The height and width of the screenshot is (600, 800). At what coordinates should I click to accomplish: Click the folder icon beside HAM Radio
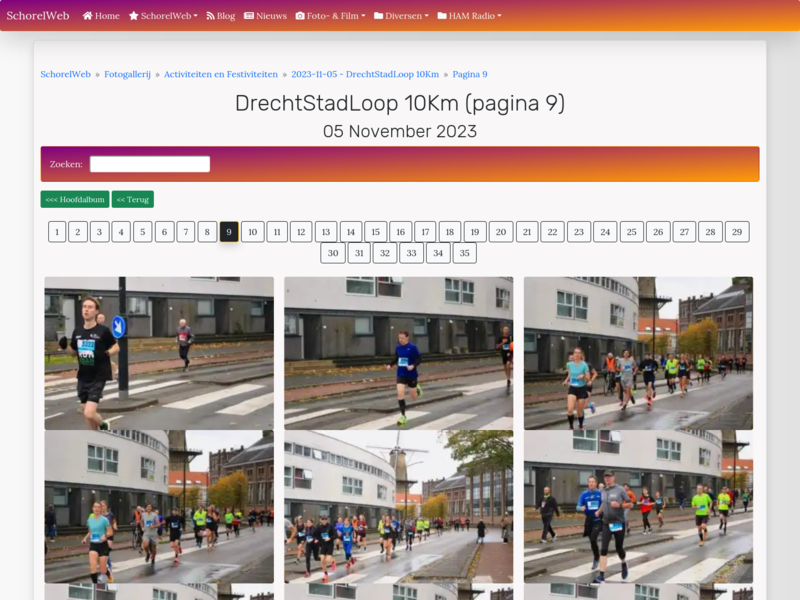click(442, 16)
